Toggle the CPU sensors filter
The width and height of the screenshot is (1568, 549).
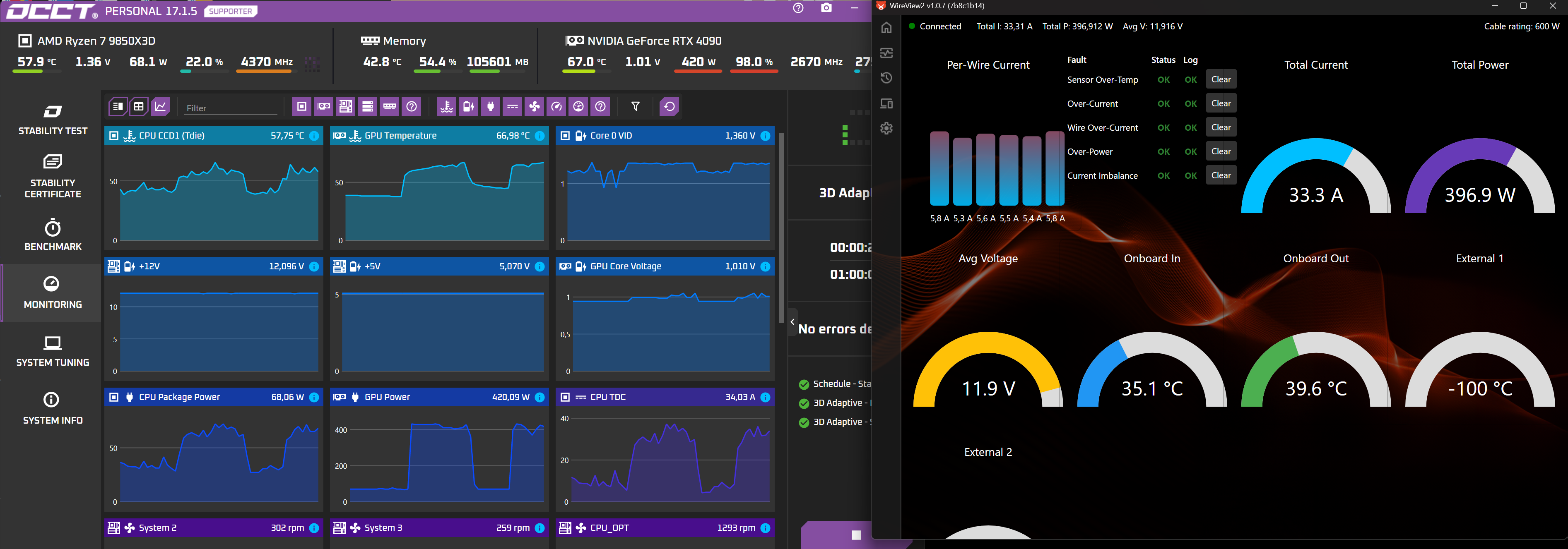coord(301,106)
